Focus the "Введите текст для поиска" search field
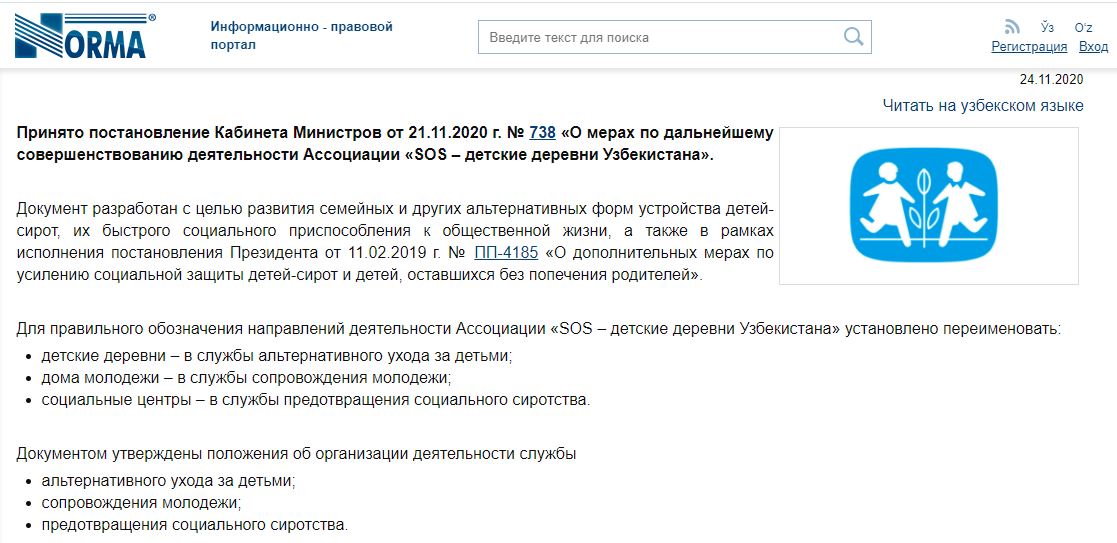The width and height of the screenshot is (1117, 543). [674, 37]
